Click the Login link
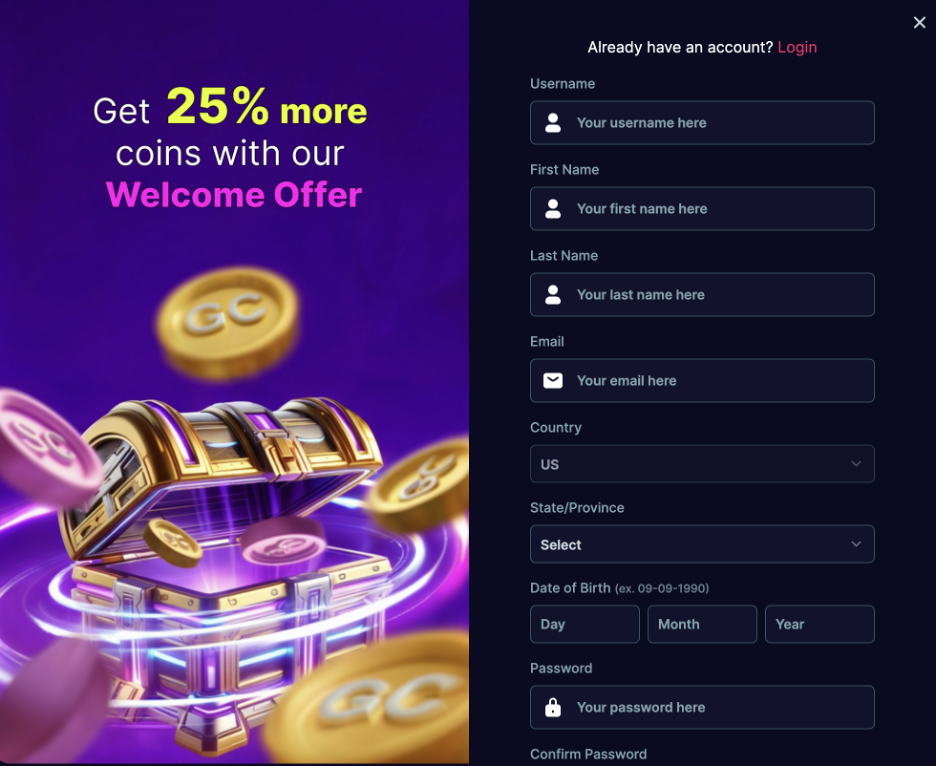 click(x=797, y=47)
